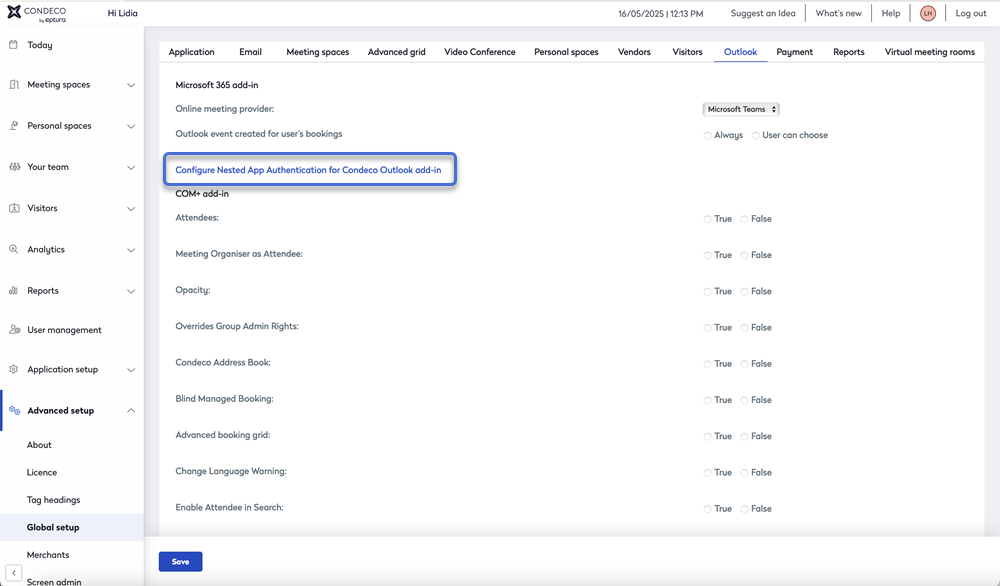Switch to the Personal spaces tab
Image resolution: width=1000 pixels, height=586 pixels.
pyautogui.click(x=566, y=52)
